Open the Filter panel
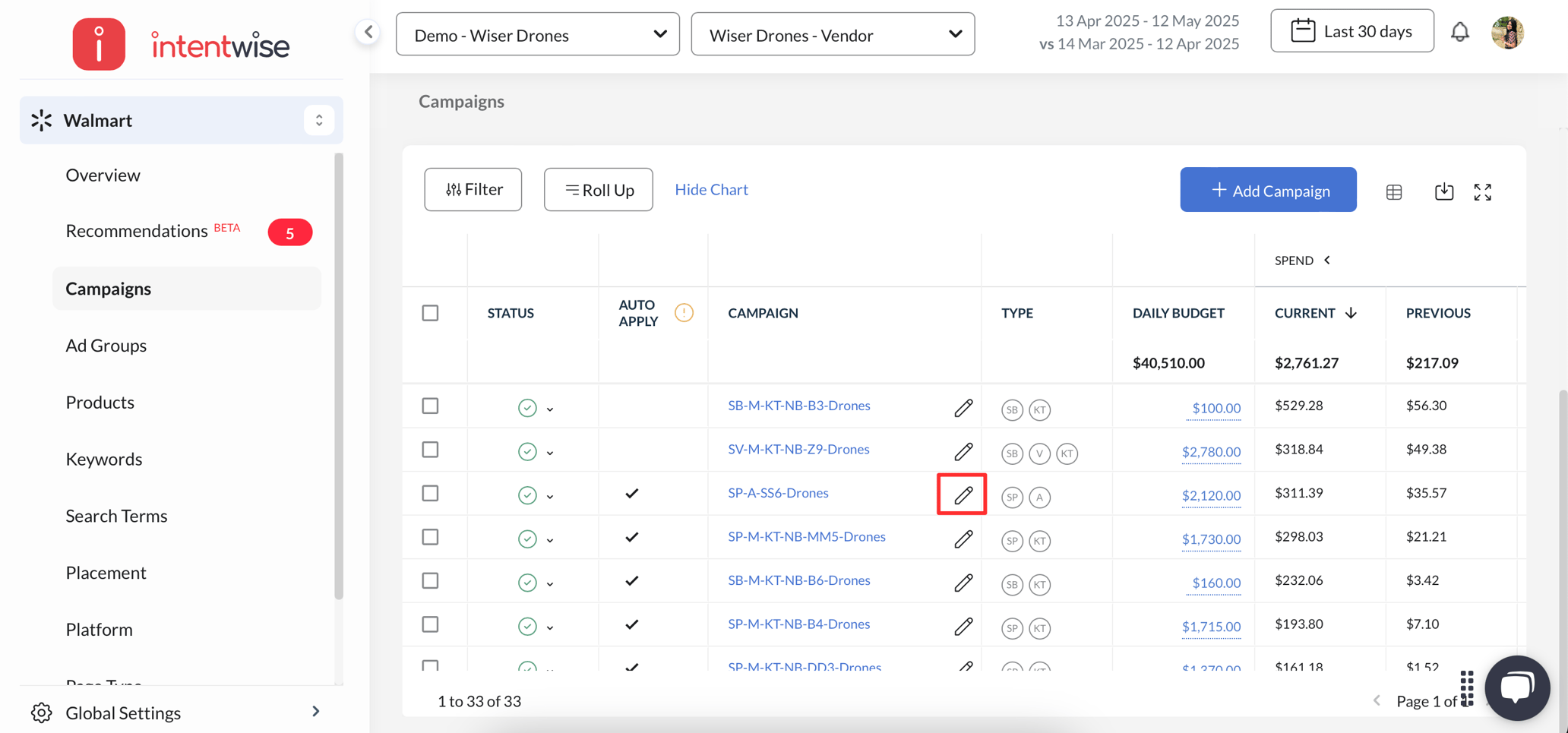 click(473, 189)
